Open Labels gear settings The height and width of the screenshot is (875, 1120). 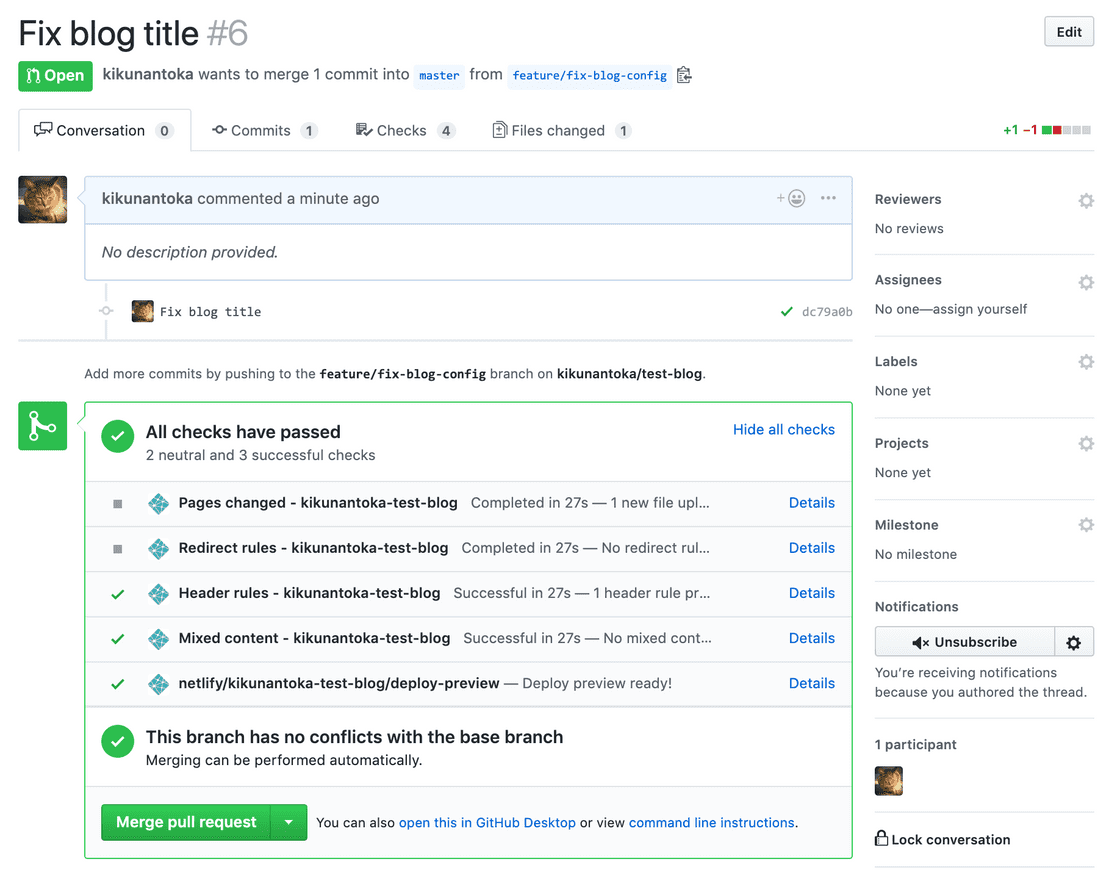click(1085, 362)
